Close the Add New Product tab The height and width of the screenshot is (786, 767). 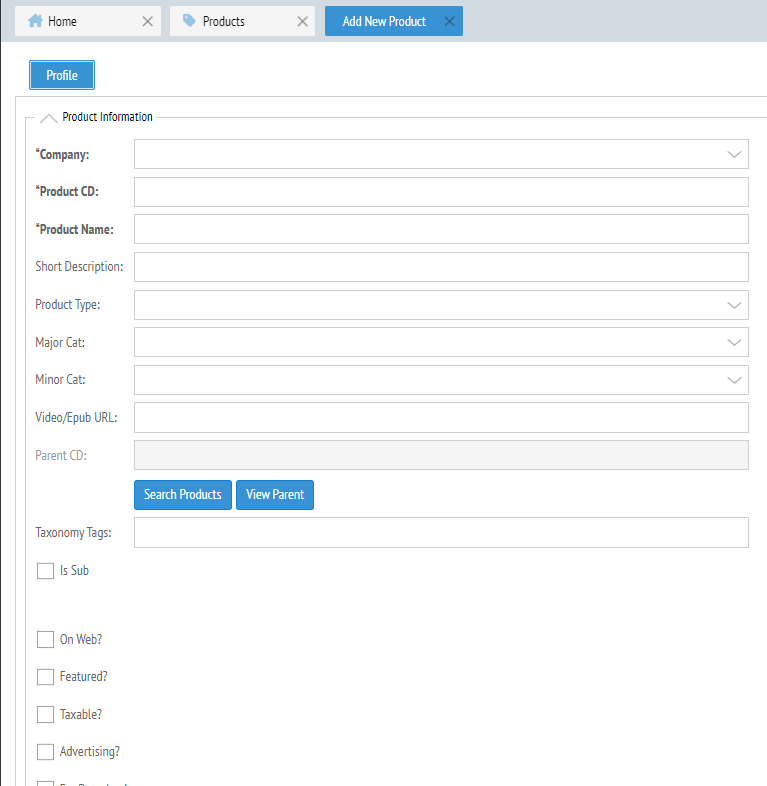[450, 21]
